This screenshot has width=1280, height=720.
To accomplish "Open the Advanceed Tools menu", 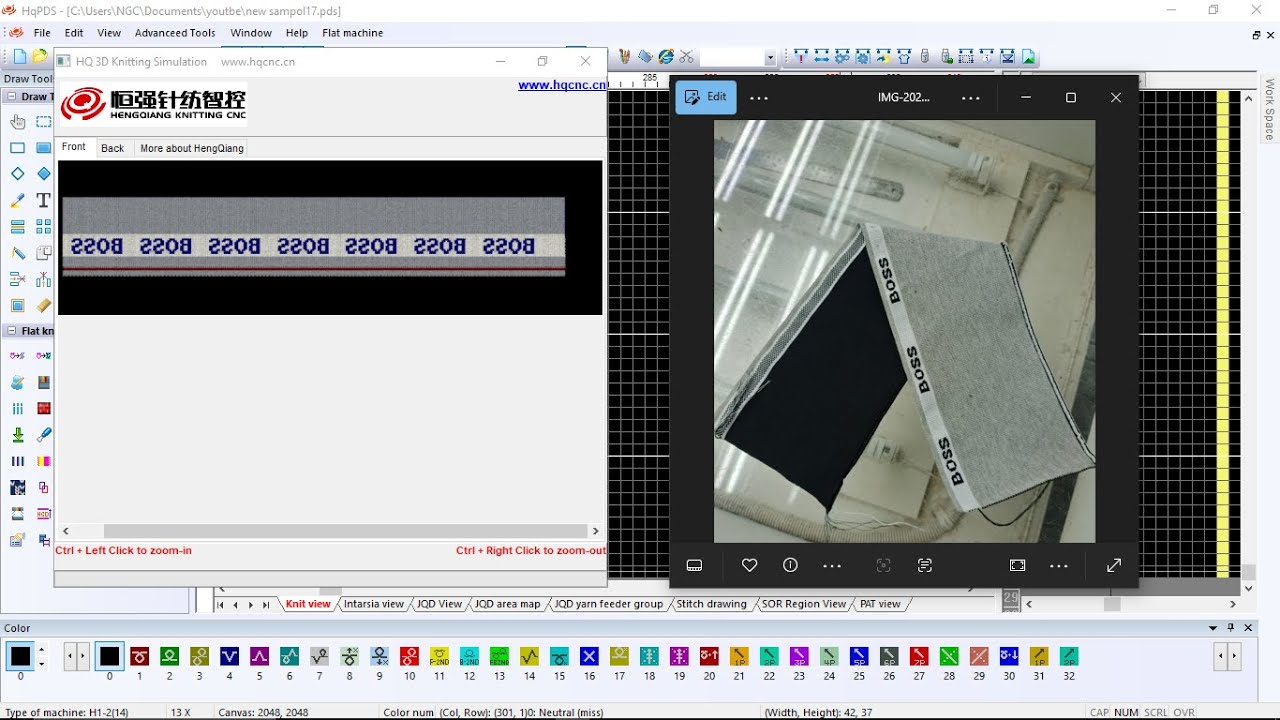I will pos(175,33).
